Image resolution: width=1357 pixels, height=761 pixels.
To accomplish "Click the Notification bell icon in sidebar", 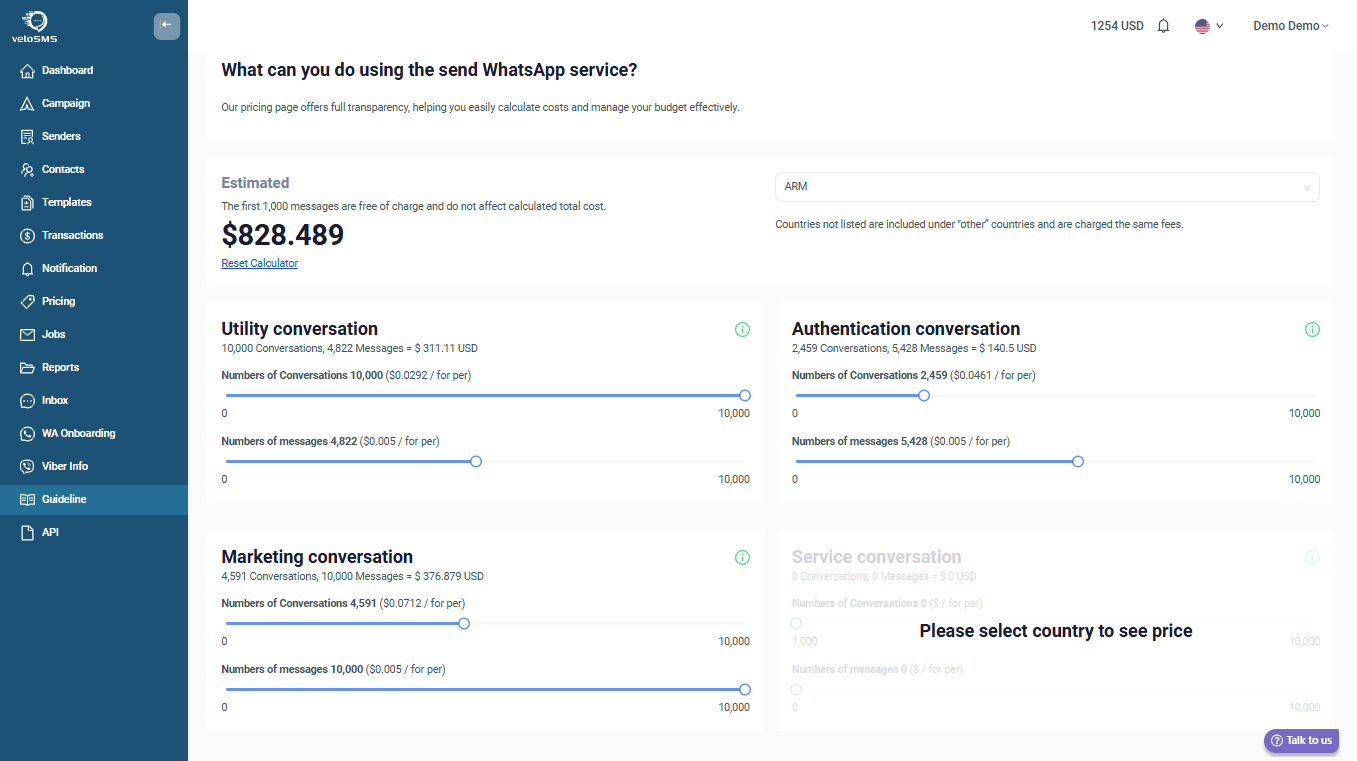I will [x=27, y=269].
